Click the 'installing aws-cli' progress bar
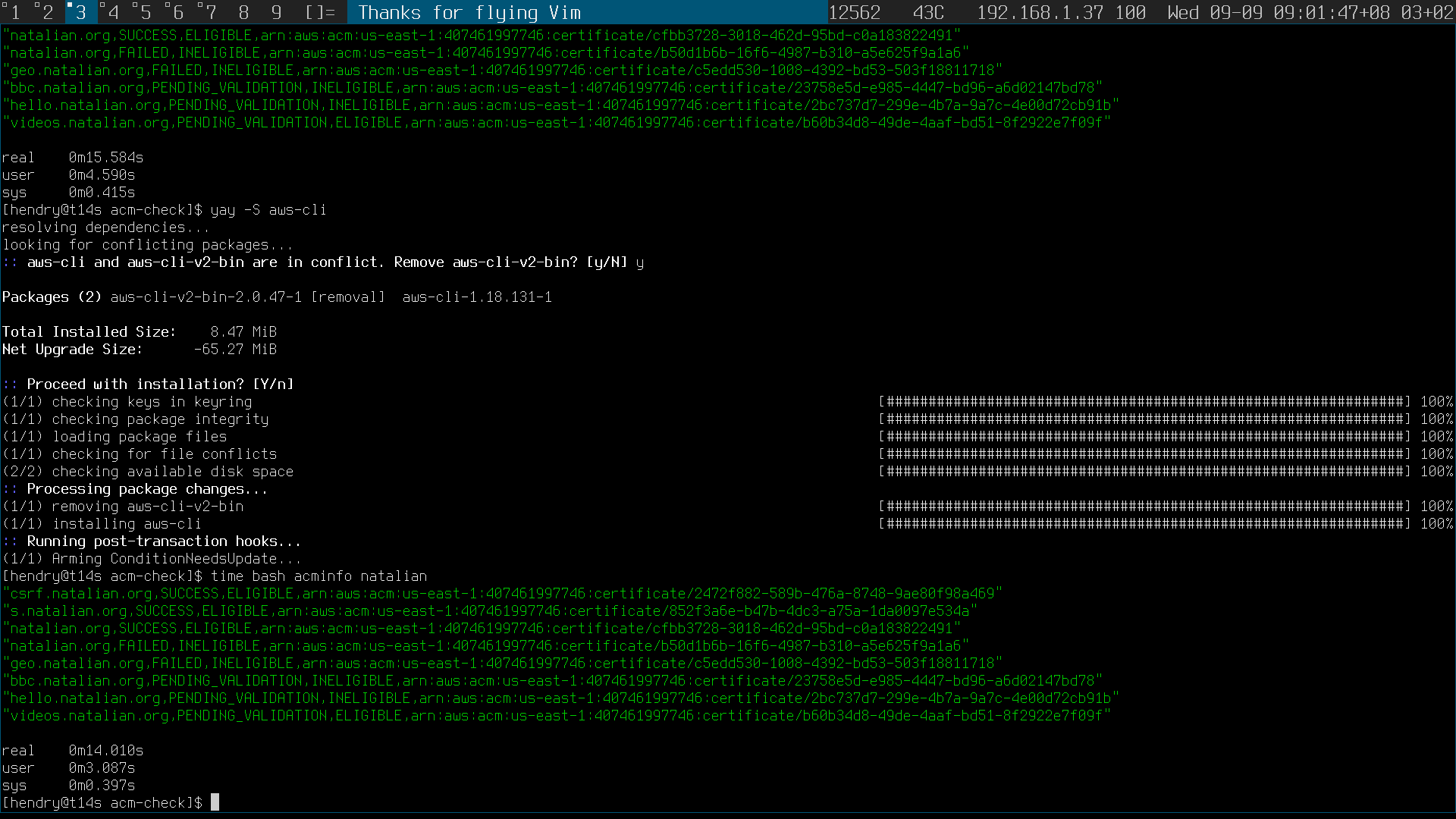The image size is (1456, 819). pyautogui.click(x=1145, y=524)
